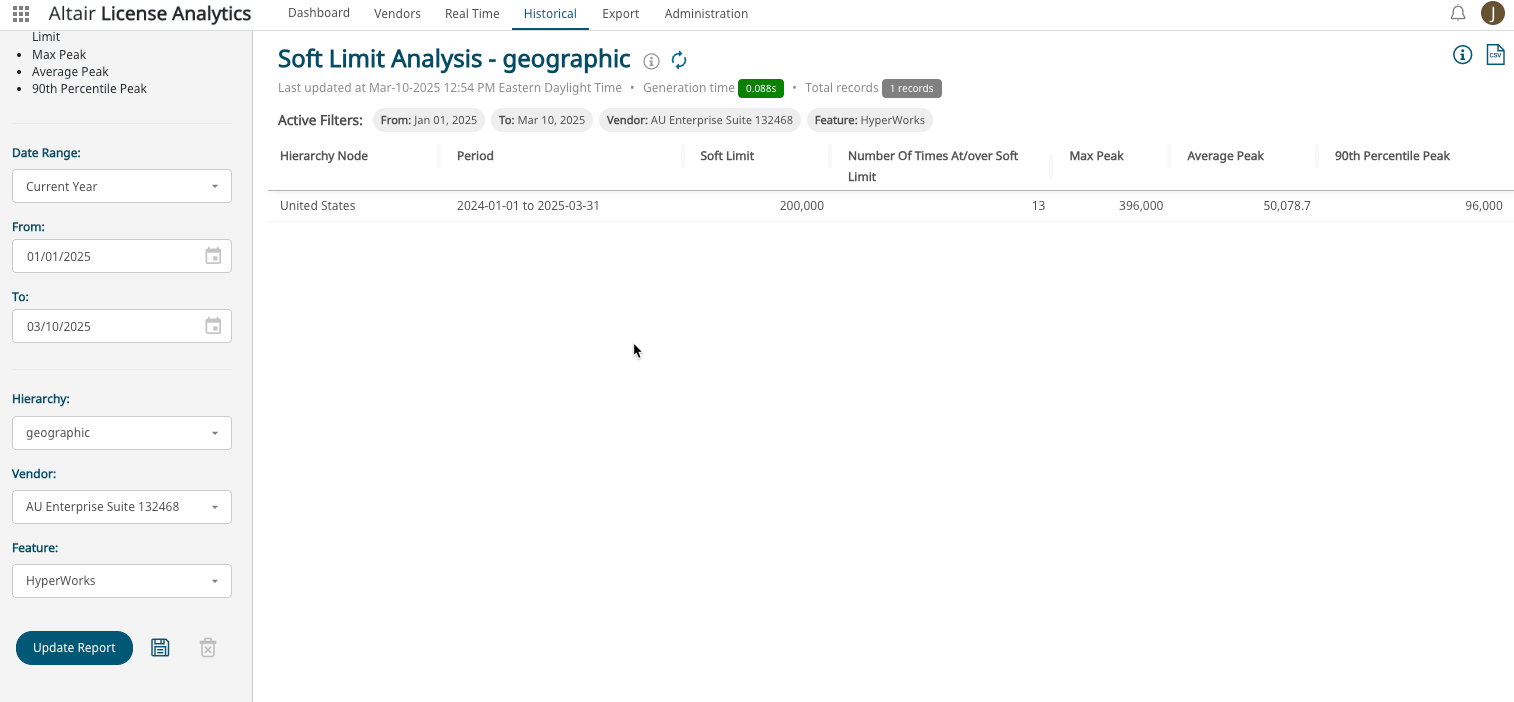The image size is (1514, 702).
Task: Click the Max Peak bullet in sidebar
Action: (x=59, y=55)
